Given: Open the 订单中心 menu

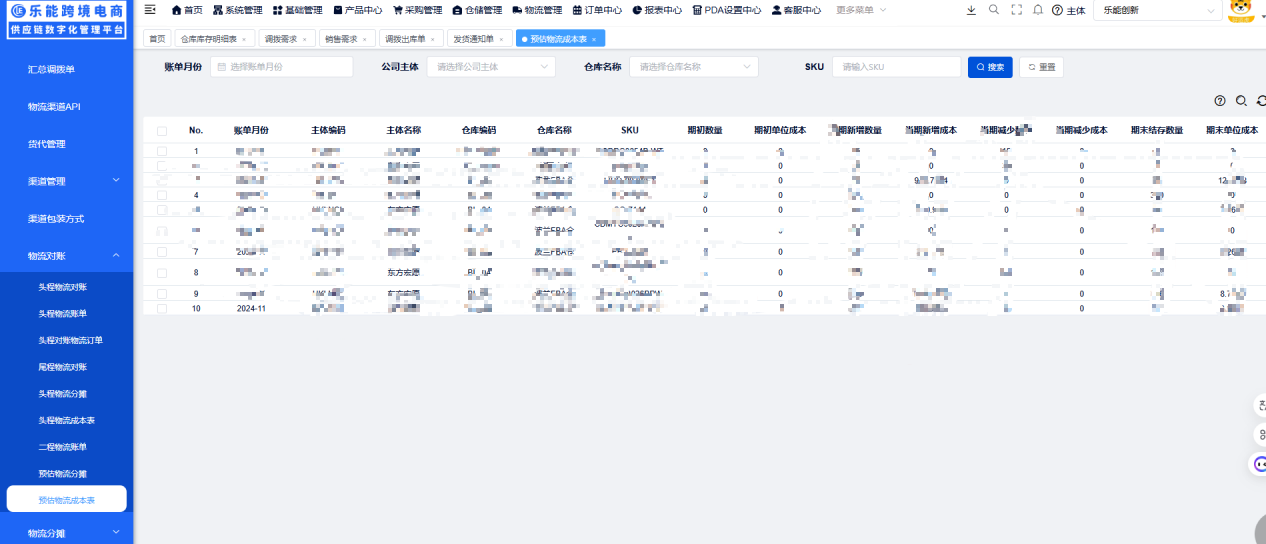Looking at the screenshot, I should (x=598, y=10).
